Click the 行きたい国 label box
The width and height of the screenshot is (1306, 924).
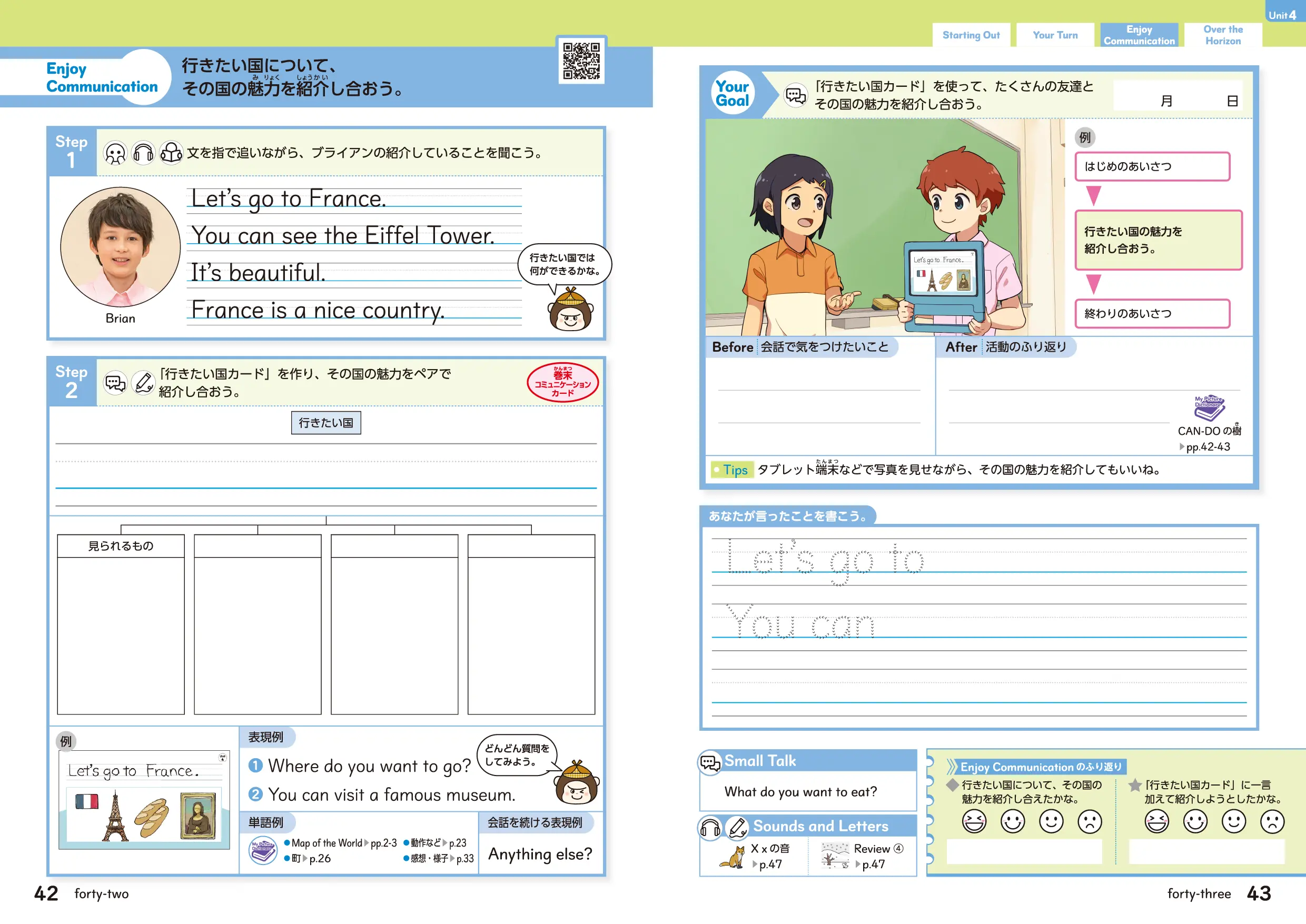tap(325, 423)
